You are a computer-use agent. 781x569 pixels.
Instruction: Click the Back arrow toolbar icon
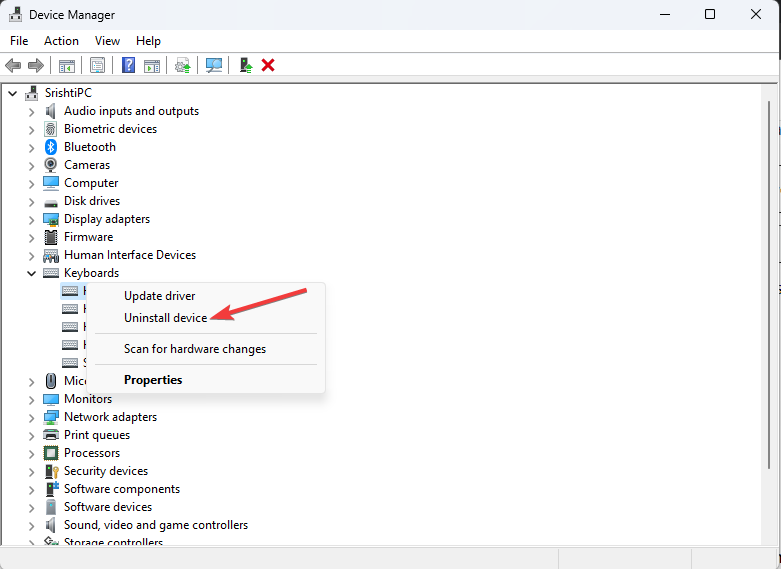coord(13,65)
